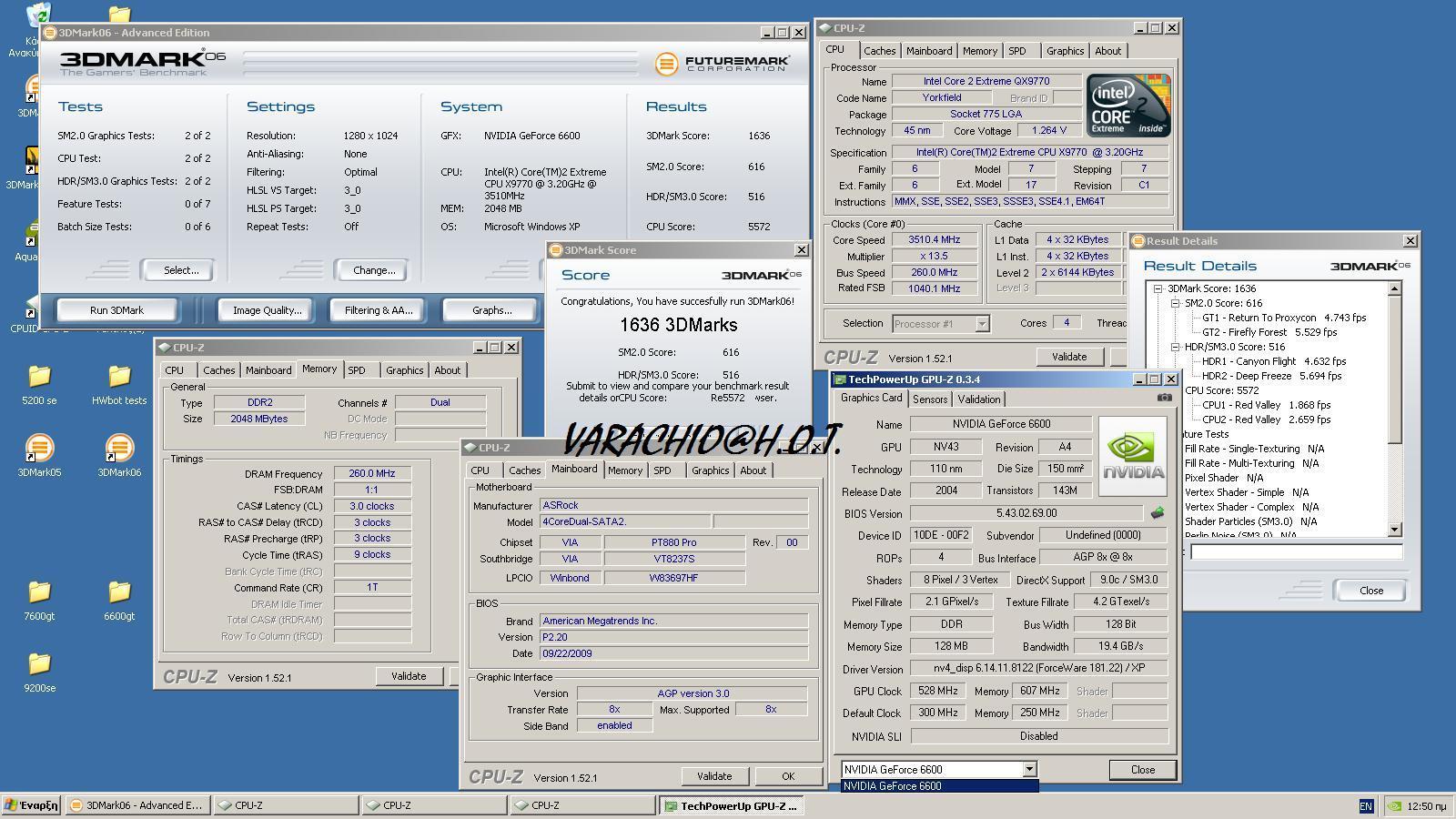Open CPU tab in CPU-Z Mainboard window

(480, 470)
